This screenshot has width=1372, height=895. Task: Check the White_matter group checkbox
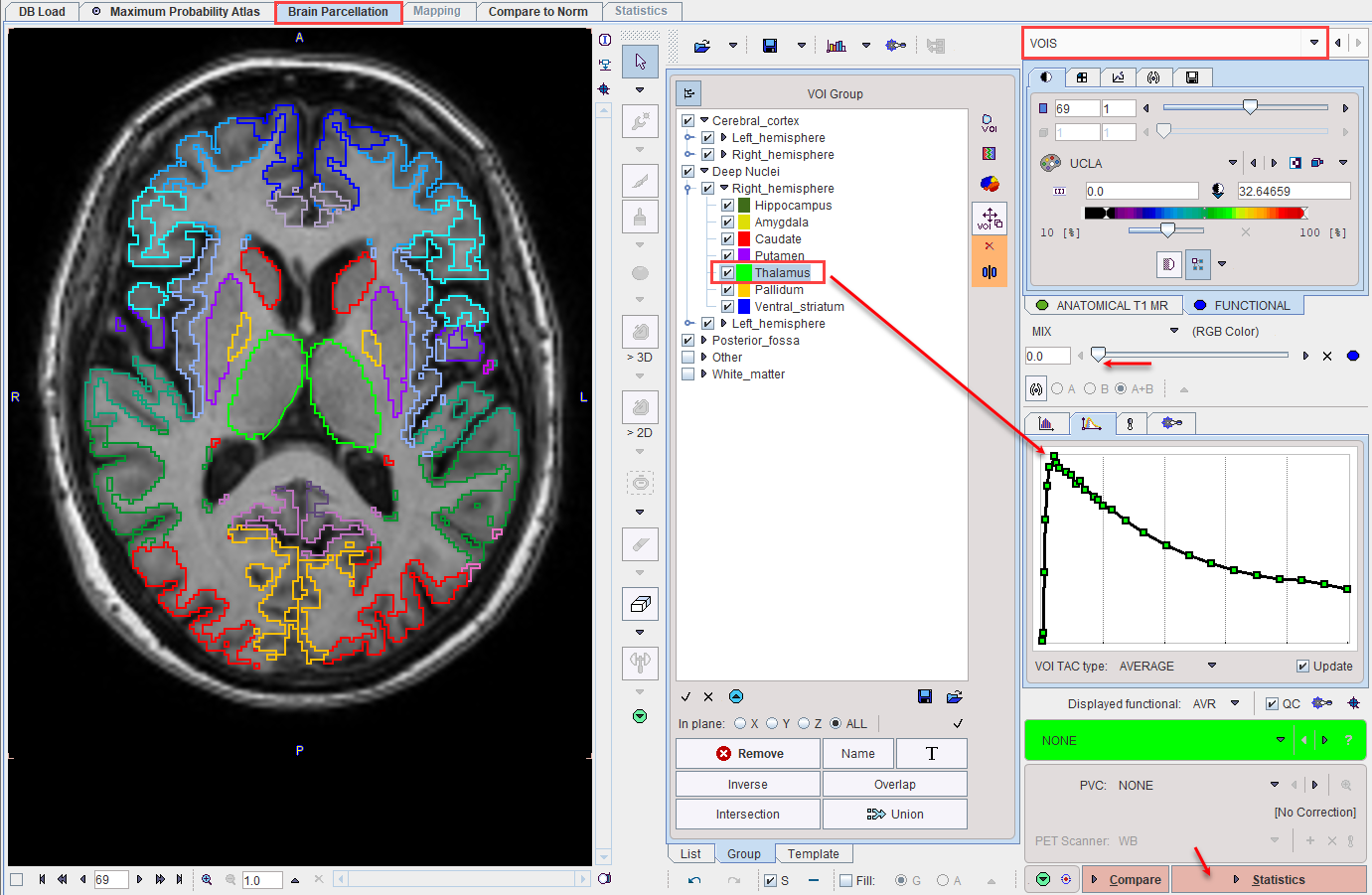click(687, 374)
